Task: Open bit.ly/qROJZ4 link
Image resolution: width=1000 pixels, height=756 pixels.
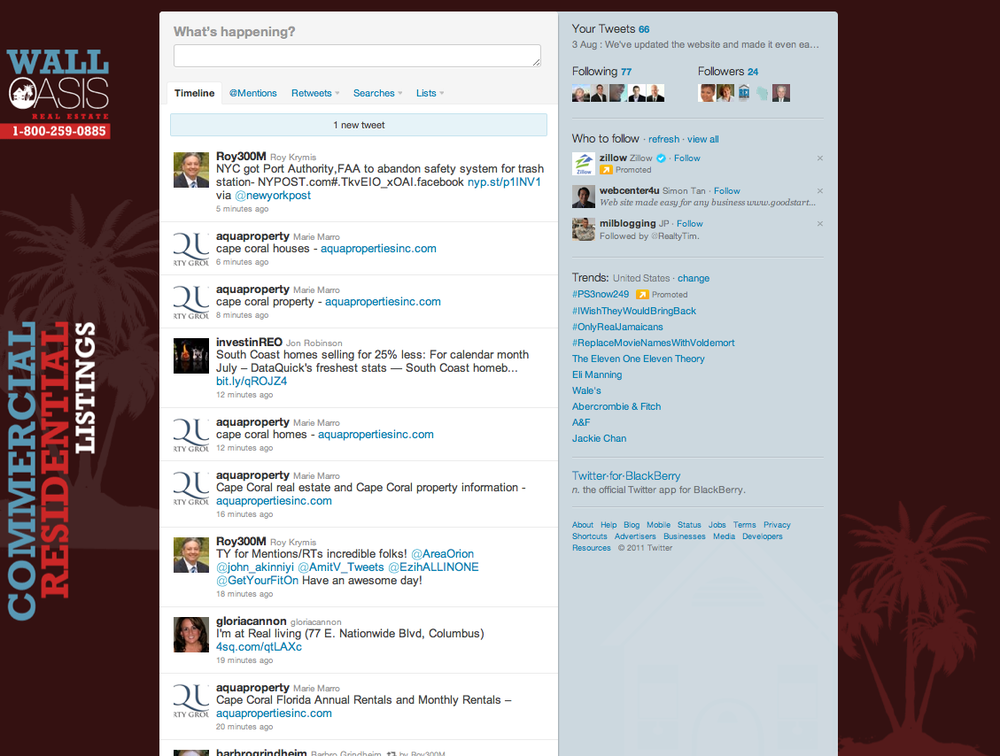Action: click(x=251, y=381)
